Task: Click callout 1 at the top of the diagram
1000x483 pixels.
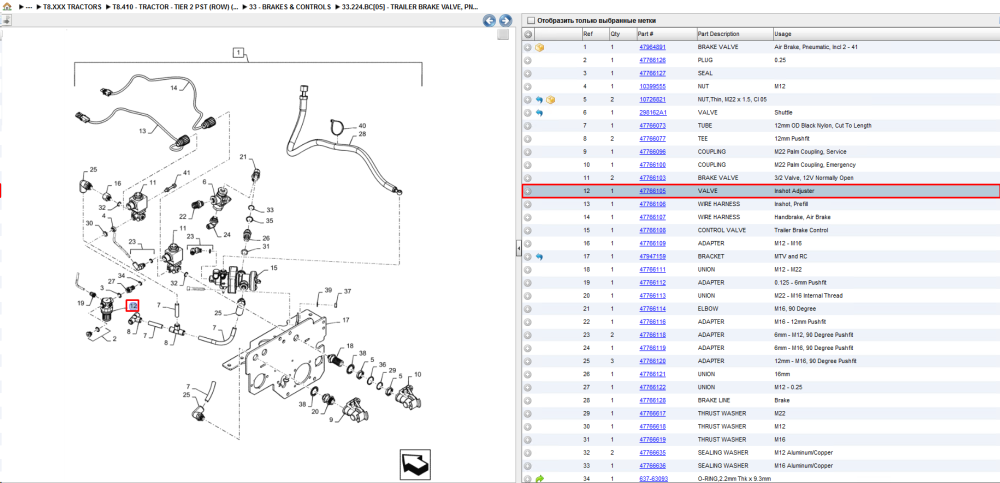Action: 239,53
